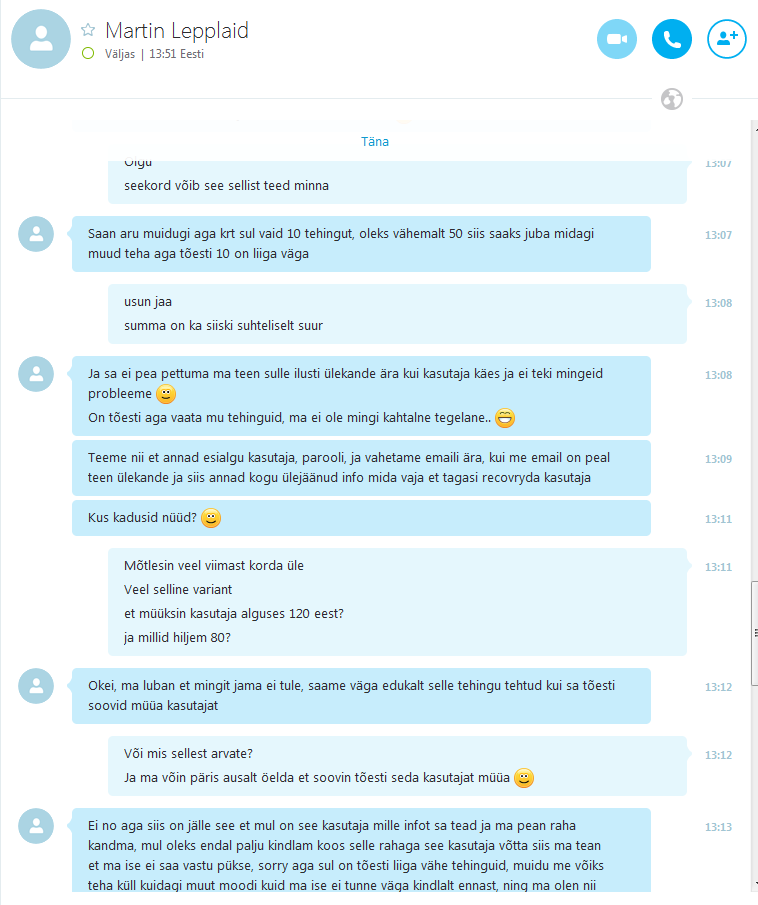Click the grinning emoticon after 'kahtalne tegelane..'

[505, 418]
